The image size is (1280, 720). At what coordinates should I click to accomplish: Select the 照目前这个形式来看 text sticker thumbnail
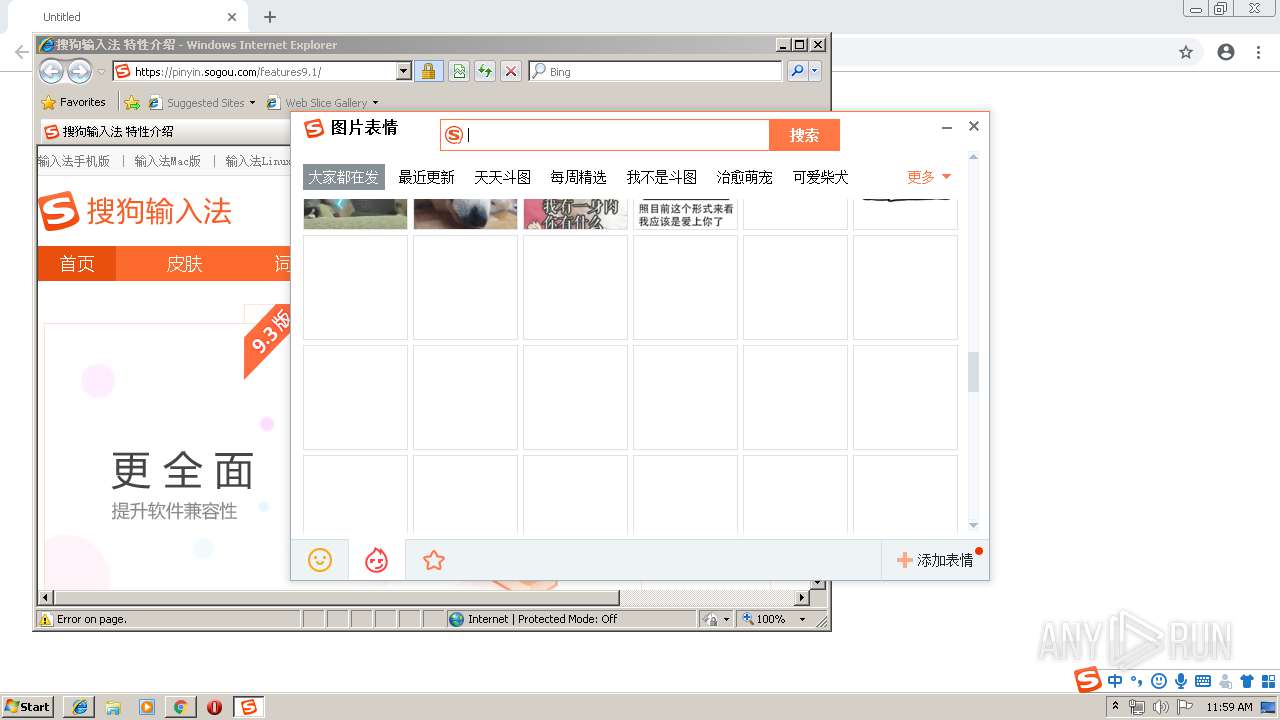(686, 214)
